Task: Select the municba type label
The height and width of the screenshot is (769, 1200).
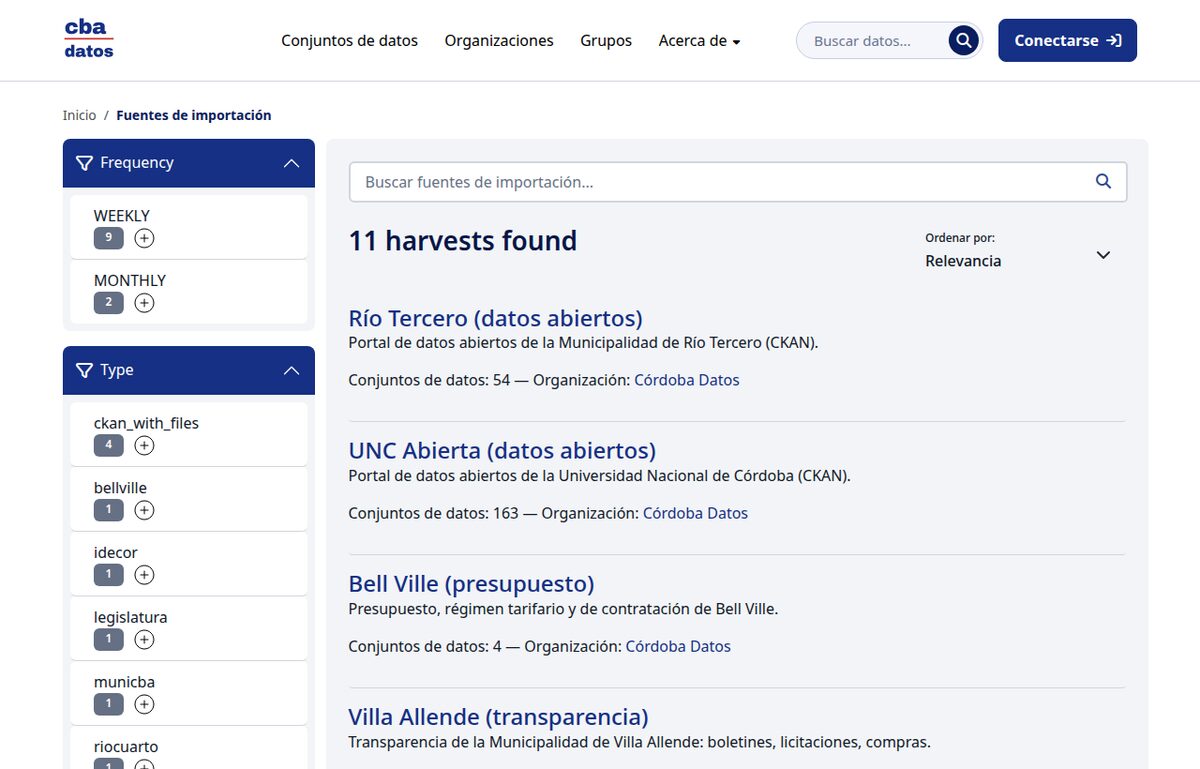Action: pos(124,683)
